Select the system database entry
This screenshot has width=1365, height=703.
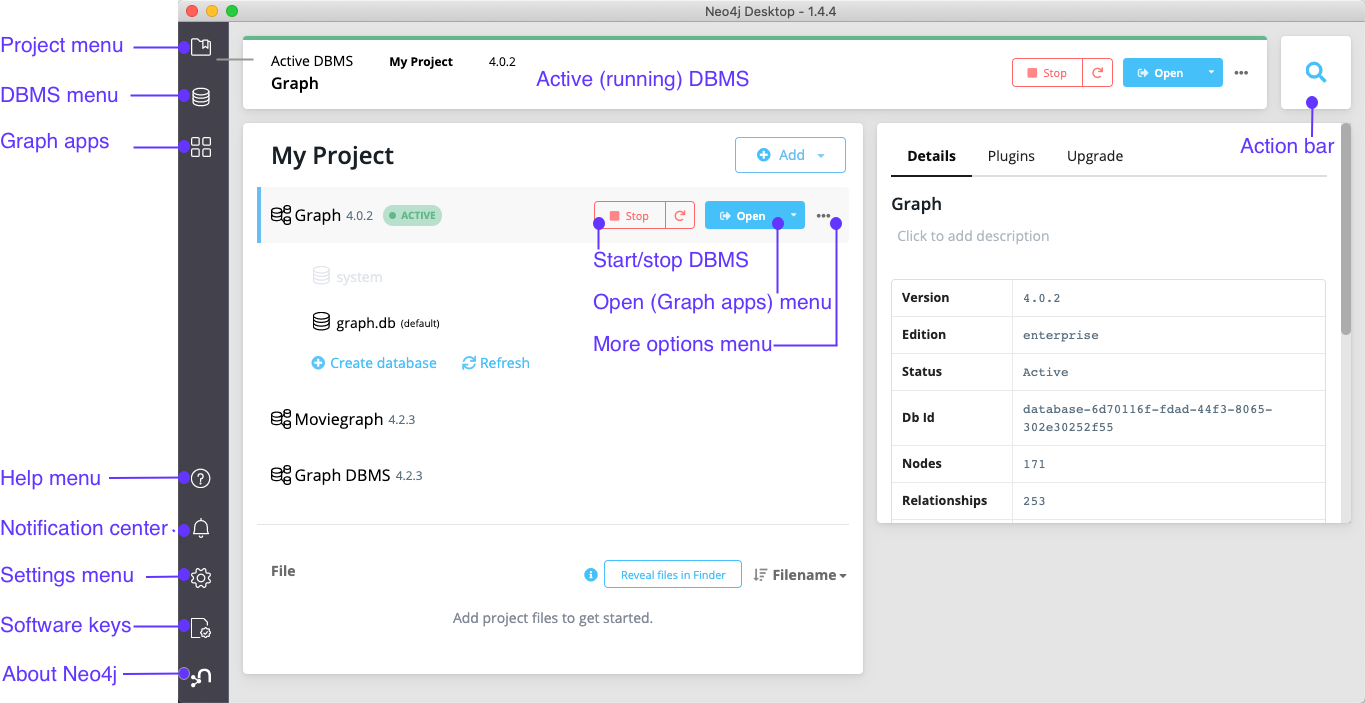(348, 277)
